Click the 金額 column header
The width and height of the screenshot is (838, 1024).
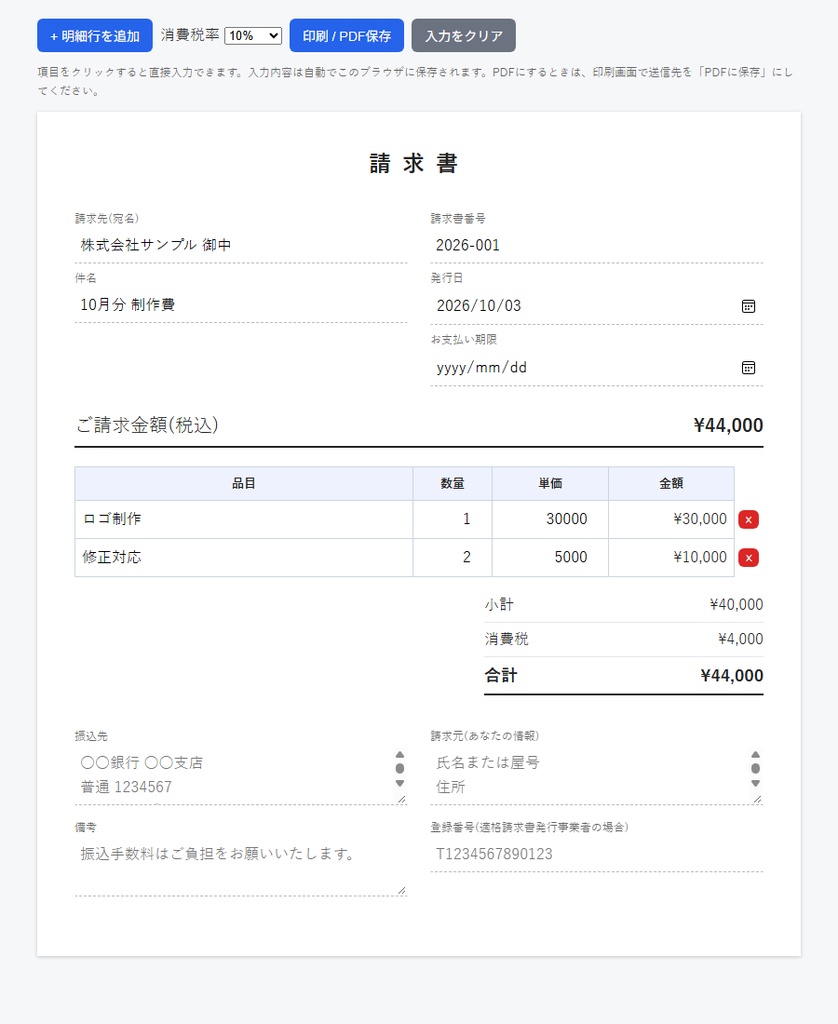pos(671,484)
